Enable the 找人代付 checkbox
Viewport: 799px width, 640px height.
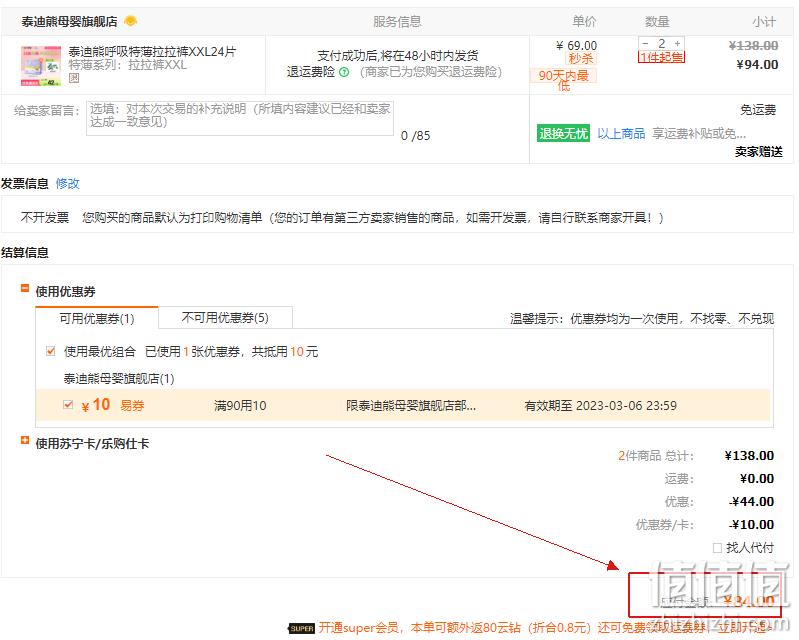[x=717, y=548]
